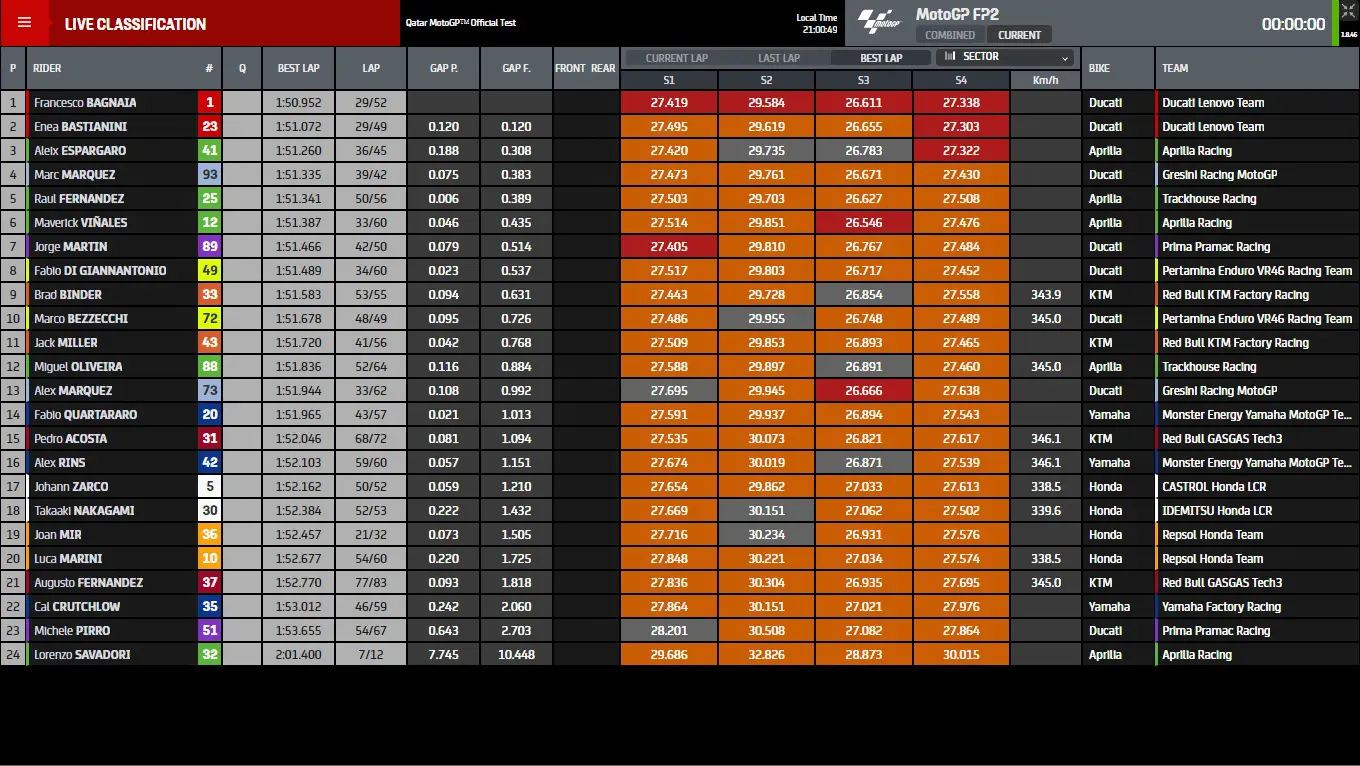Click Qatar MotoGP Official Test label

(461, 23)
